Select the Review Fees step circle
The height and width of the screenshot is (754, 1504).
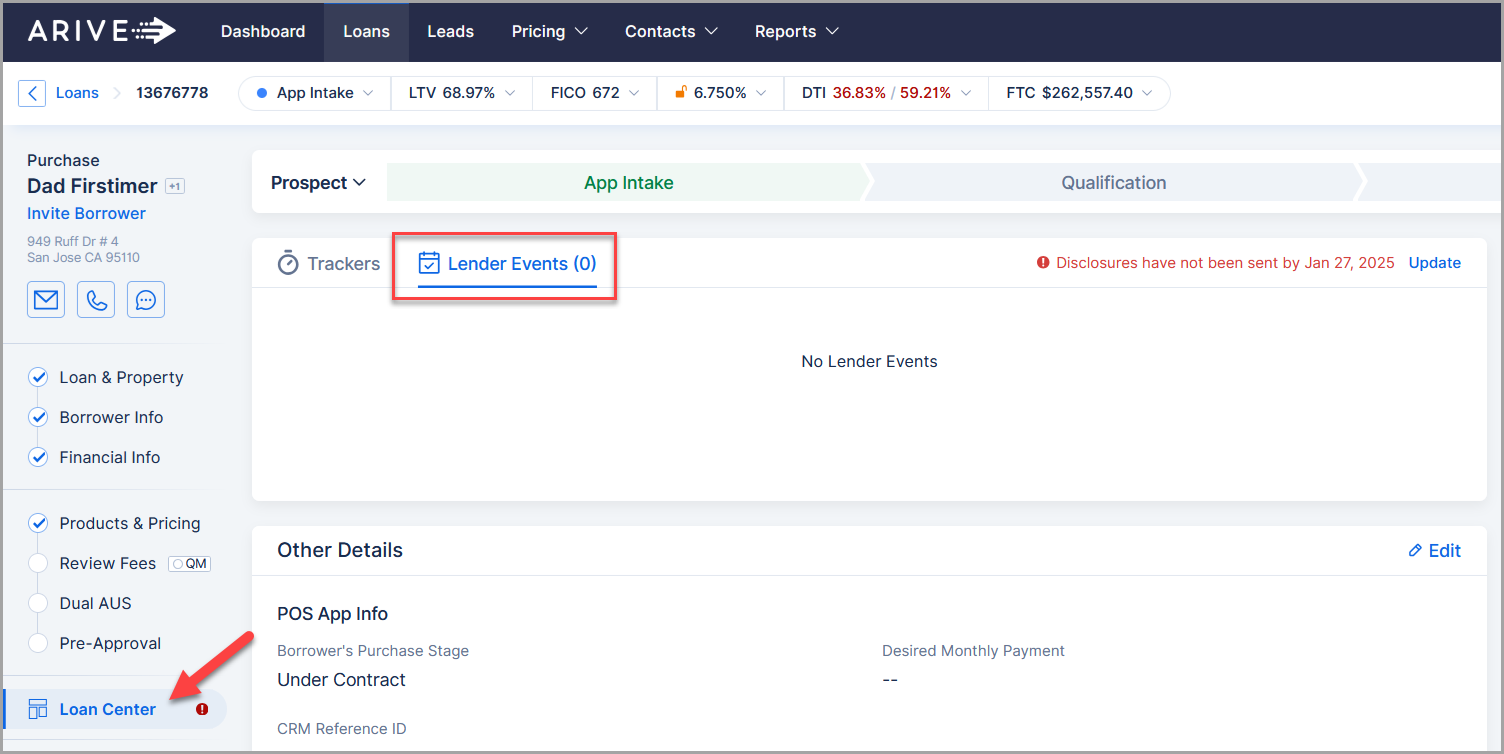point(38,564)
